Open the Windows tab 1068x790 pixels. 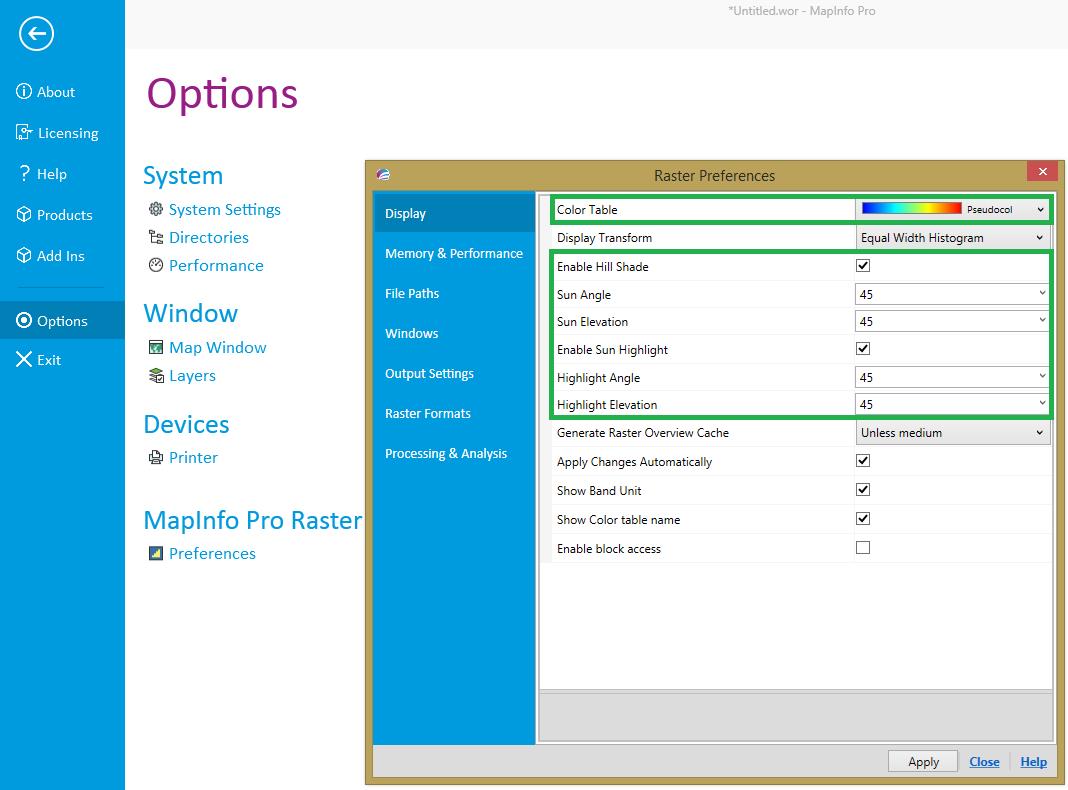pyautogui.click(x=454, y=334)
